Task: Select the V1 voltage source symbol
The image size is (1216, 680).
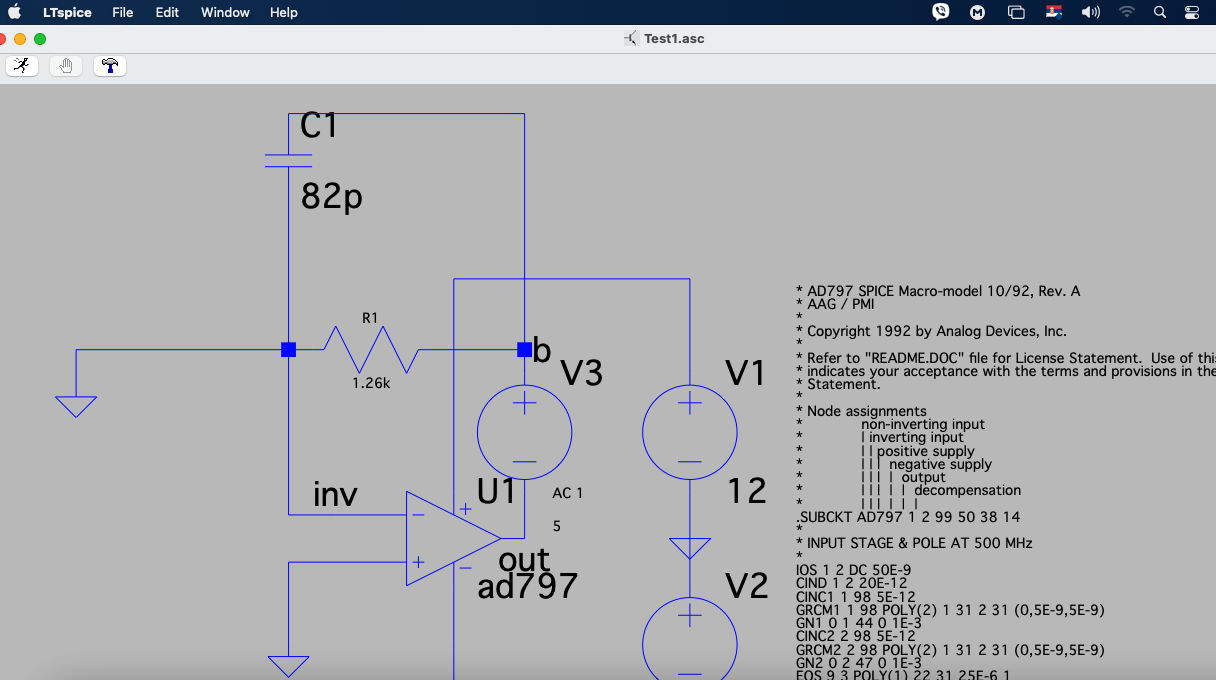Action: (689, 433)
